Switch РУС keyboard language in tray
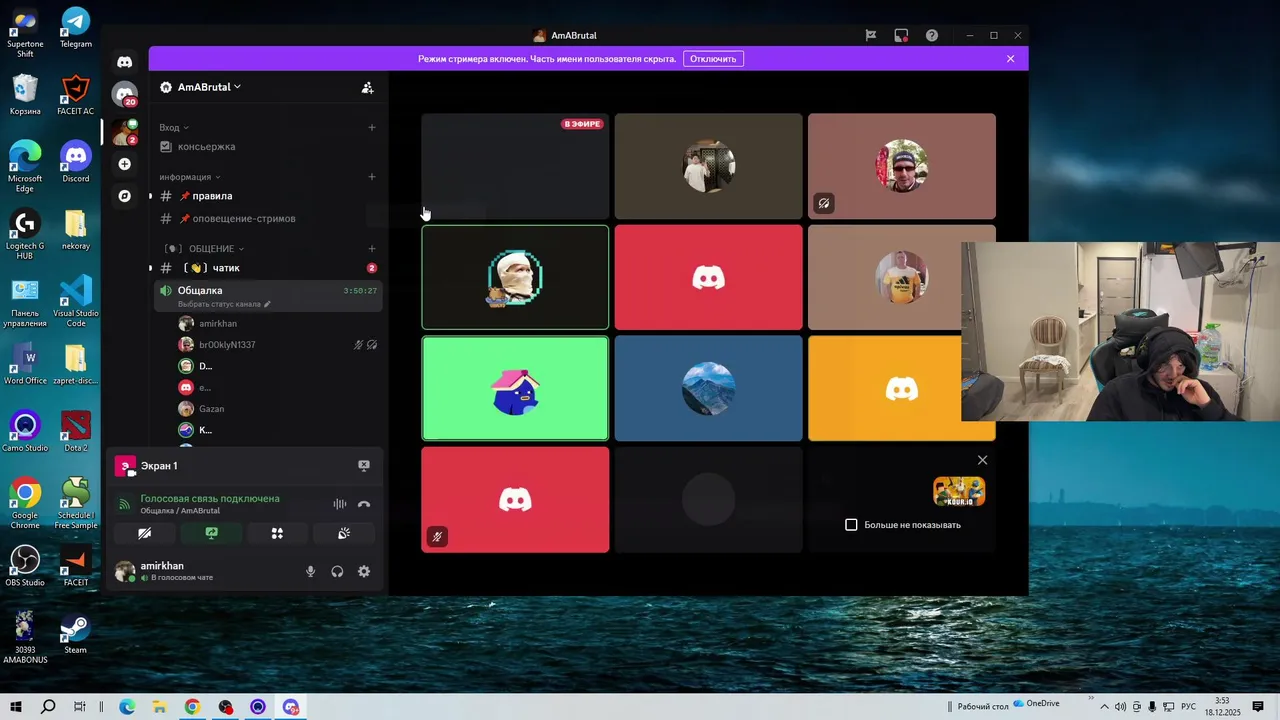Image resolution: width=1280 pixels, height=720 pixels. 1188,707
